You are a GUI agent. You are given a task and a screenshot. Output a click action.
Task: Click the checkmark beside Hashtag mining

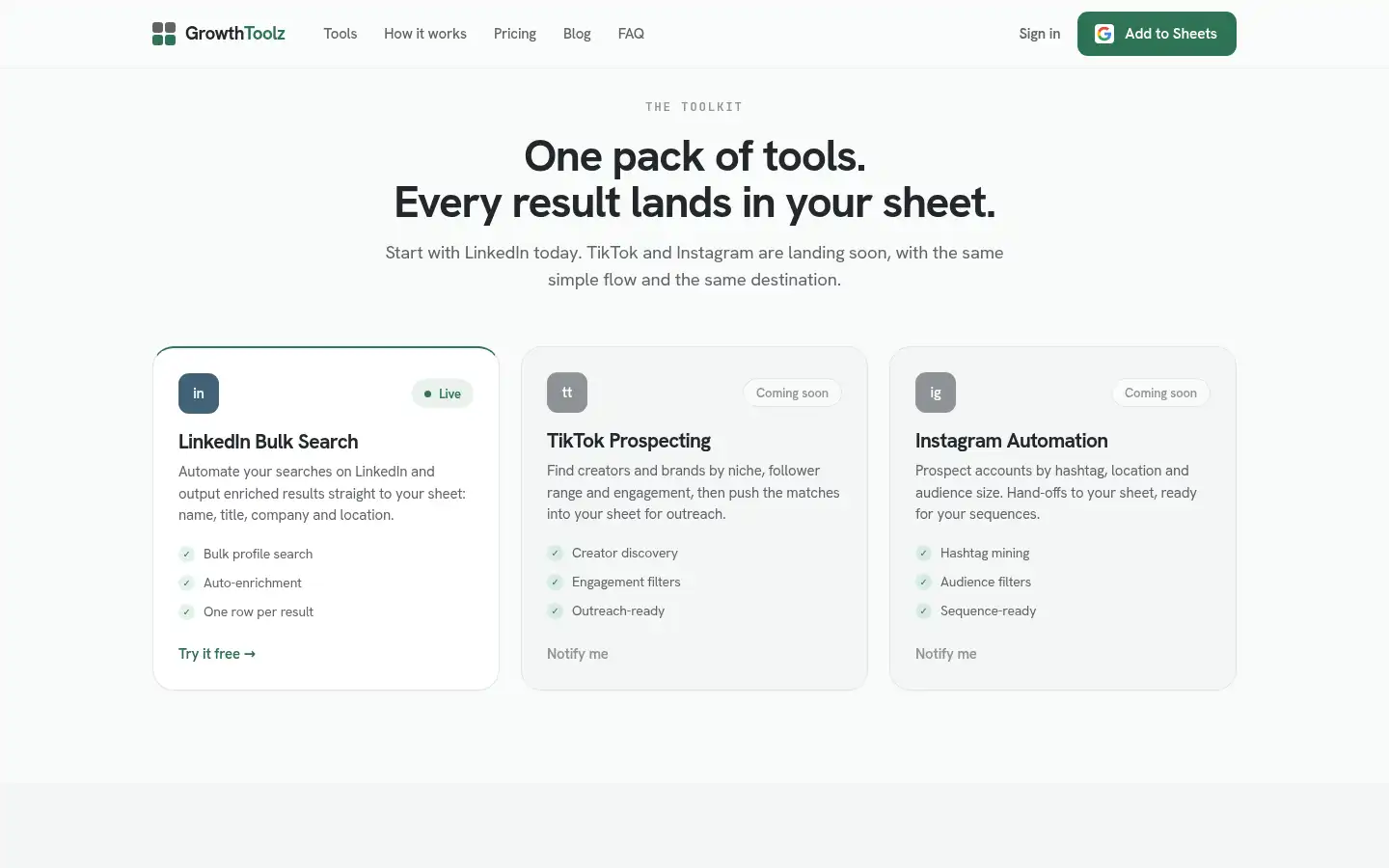[x=923, y=553]
